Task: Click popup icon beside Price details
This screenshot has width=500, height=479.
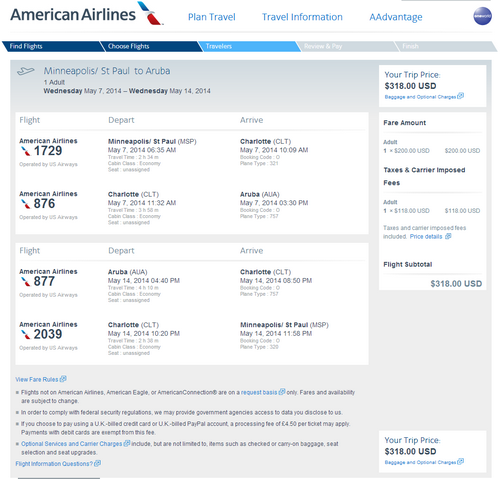Action: tap(448, 236)
